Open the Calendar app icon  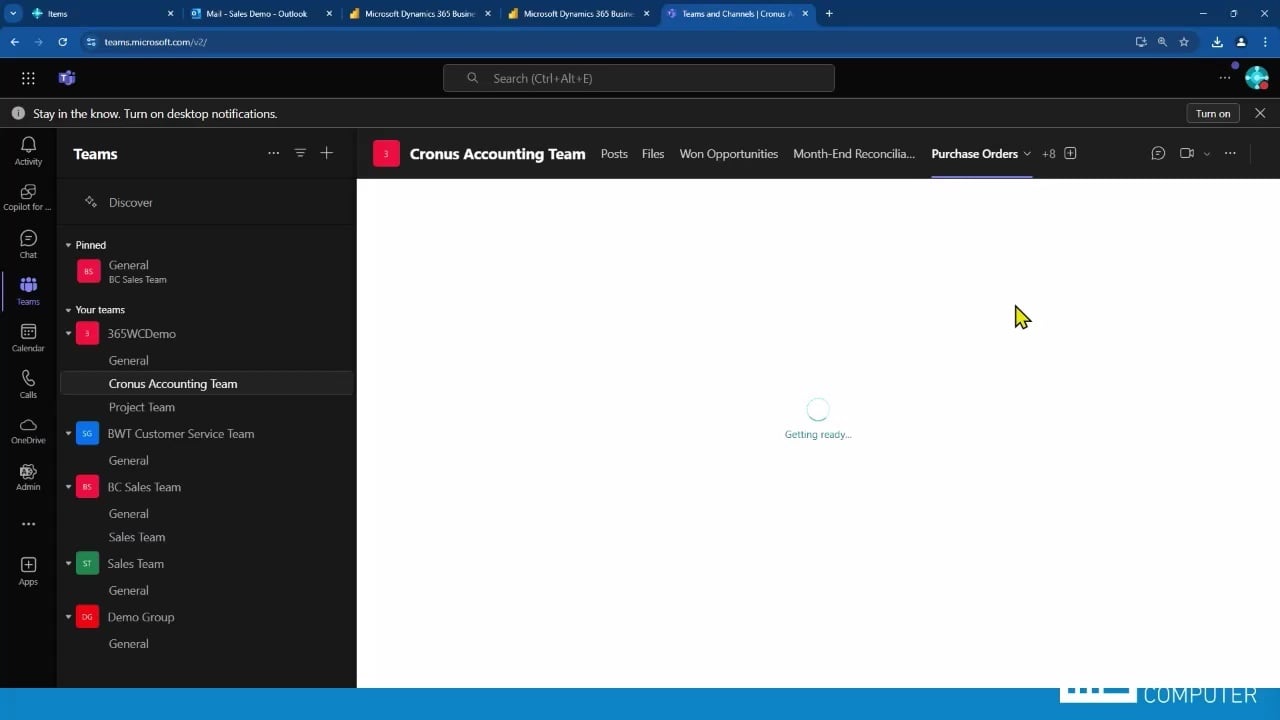click(x=28, y=337)
